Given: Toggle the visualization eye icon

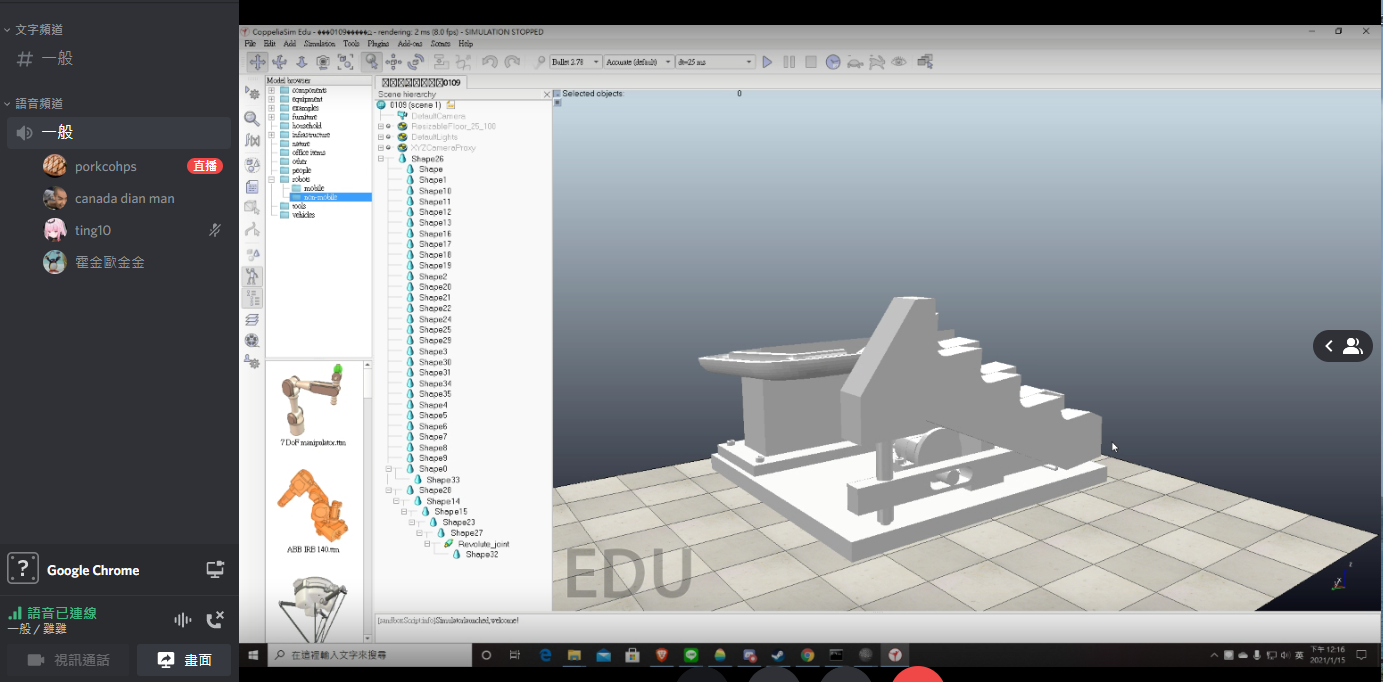Looking at the screenshot, I should click(x=899, y=62).
